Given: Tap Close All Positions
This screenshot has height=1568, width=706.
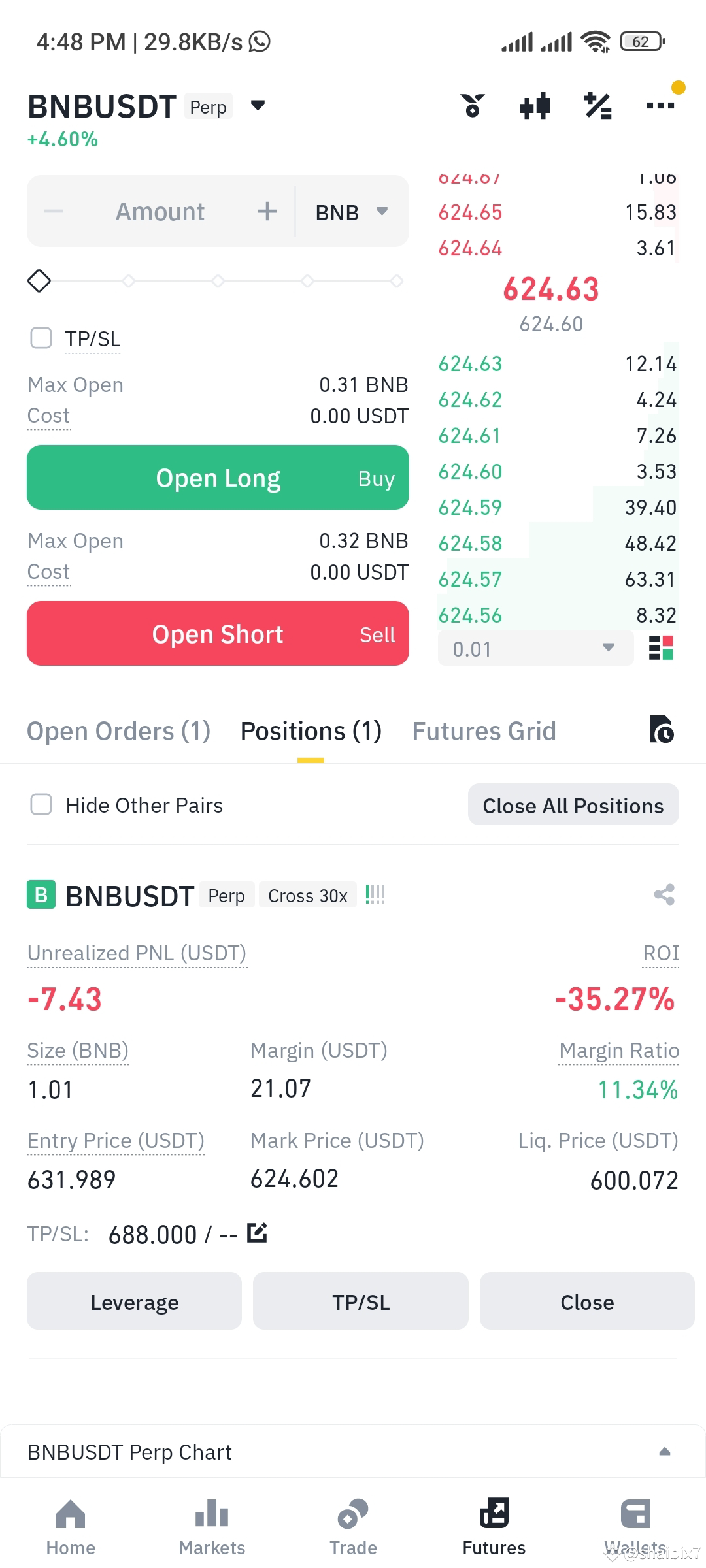Looking at the screenshot, I should [x=573, y=805].
